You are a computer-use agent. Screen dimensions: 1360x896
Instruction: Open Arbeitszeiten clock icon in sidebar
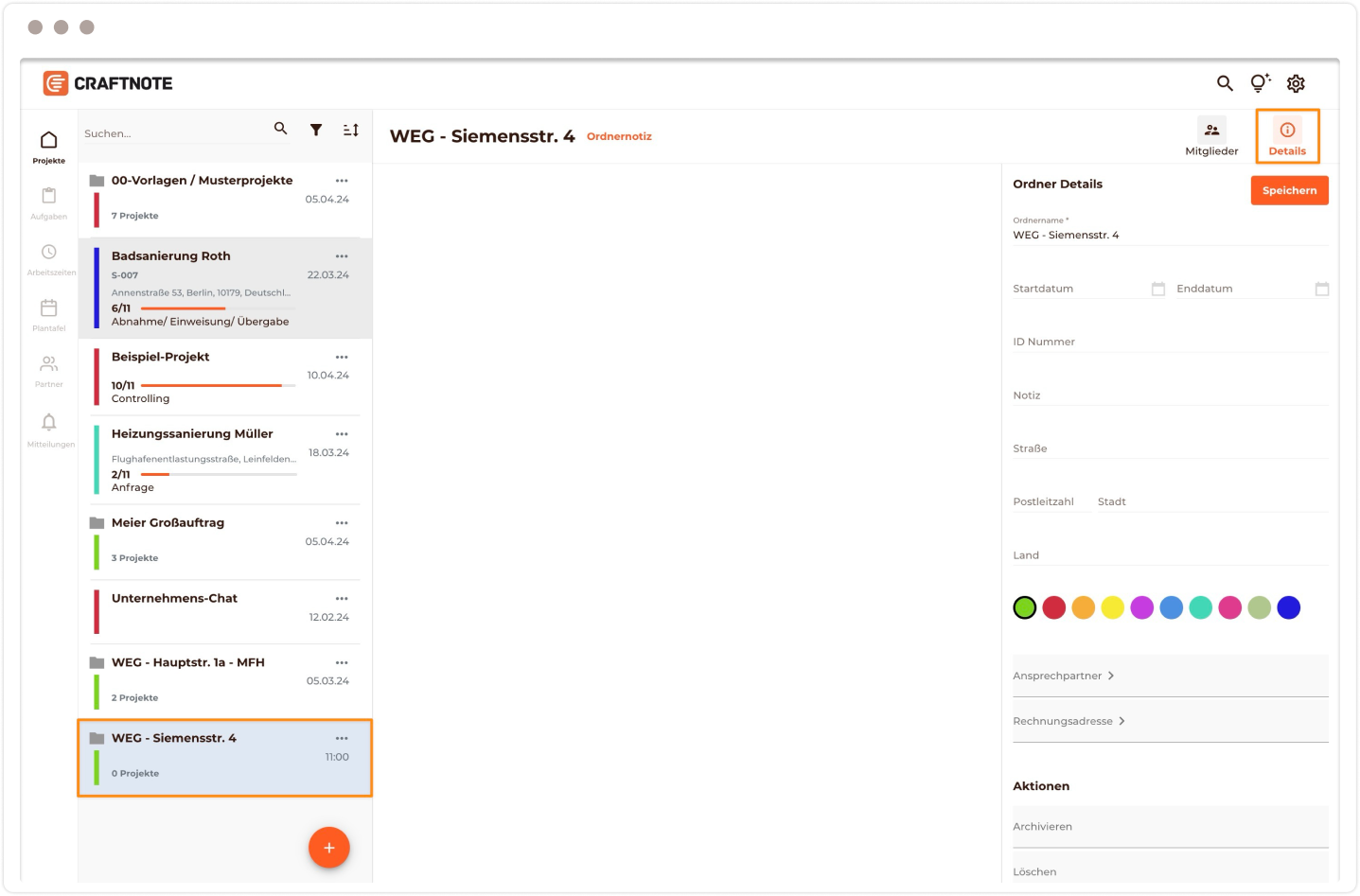tap(49, 257)
